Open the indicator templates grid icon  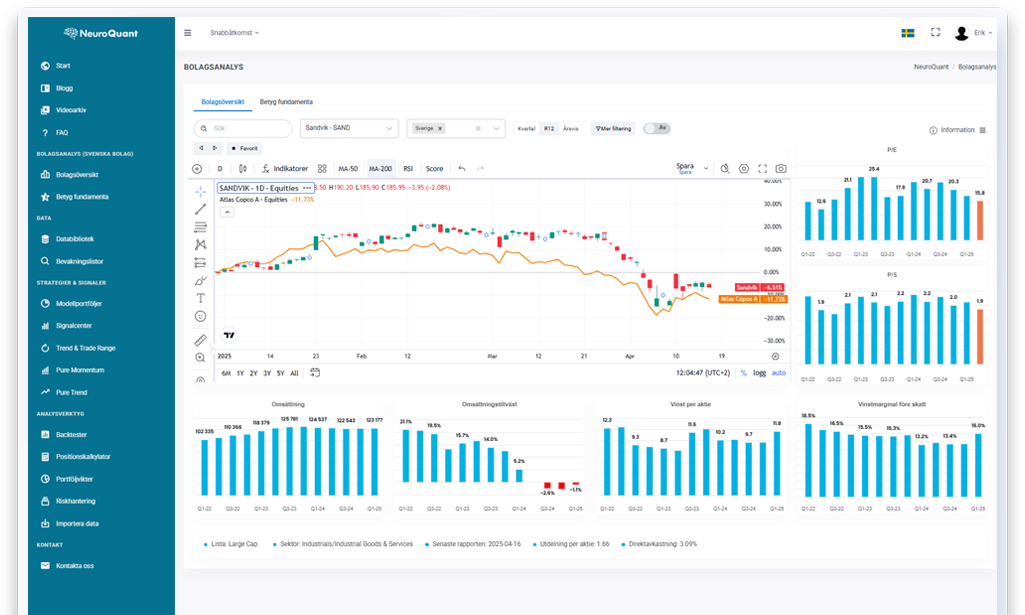click(x=322, y=169)
